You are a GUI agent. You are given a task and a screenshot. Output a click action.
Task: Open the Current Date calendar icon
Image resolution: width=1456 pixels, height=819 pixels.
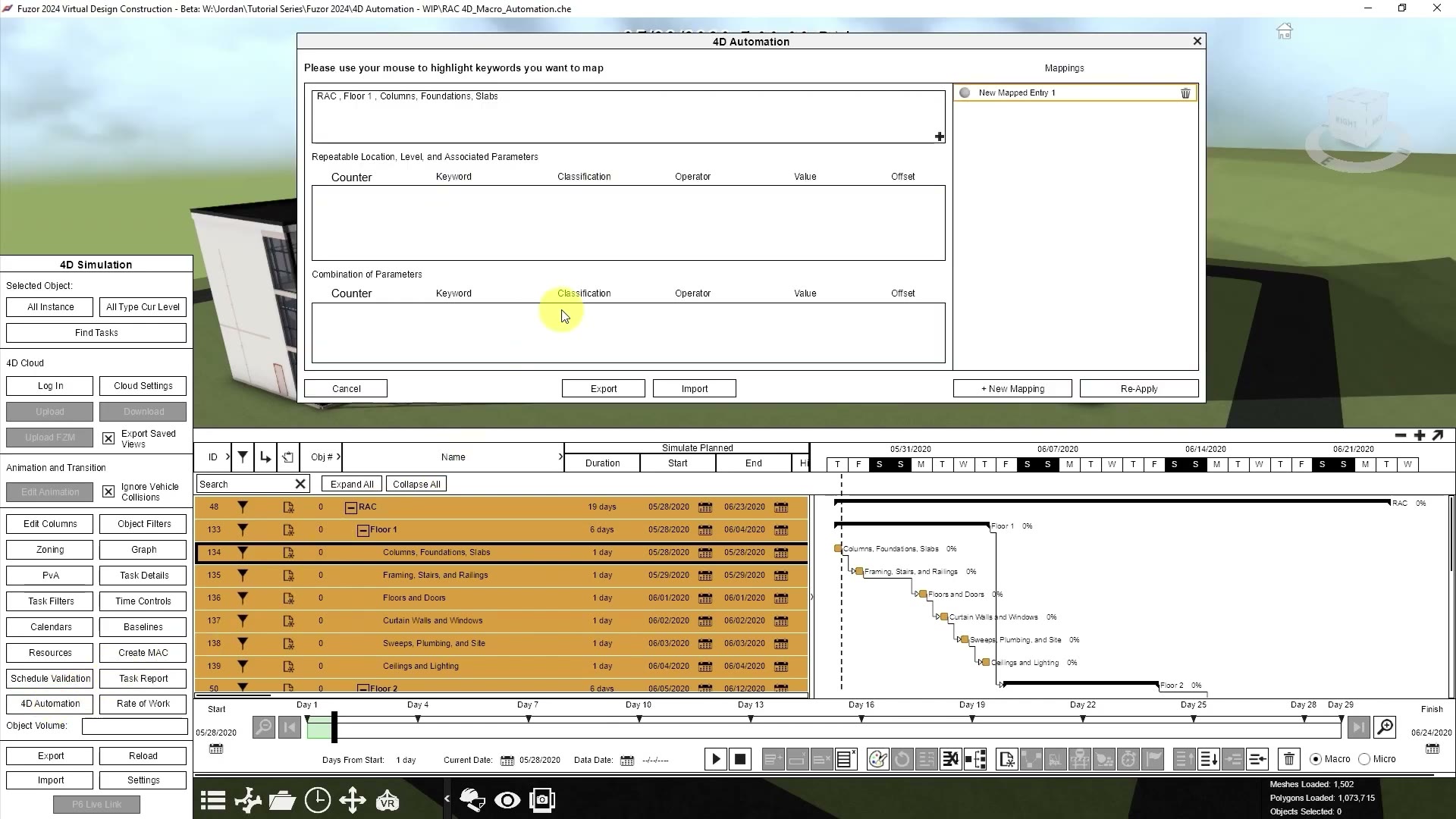[507, 761]
